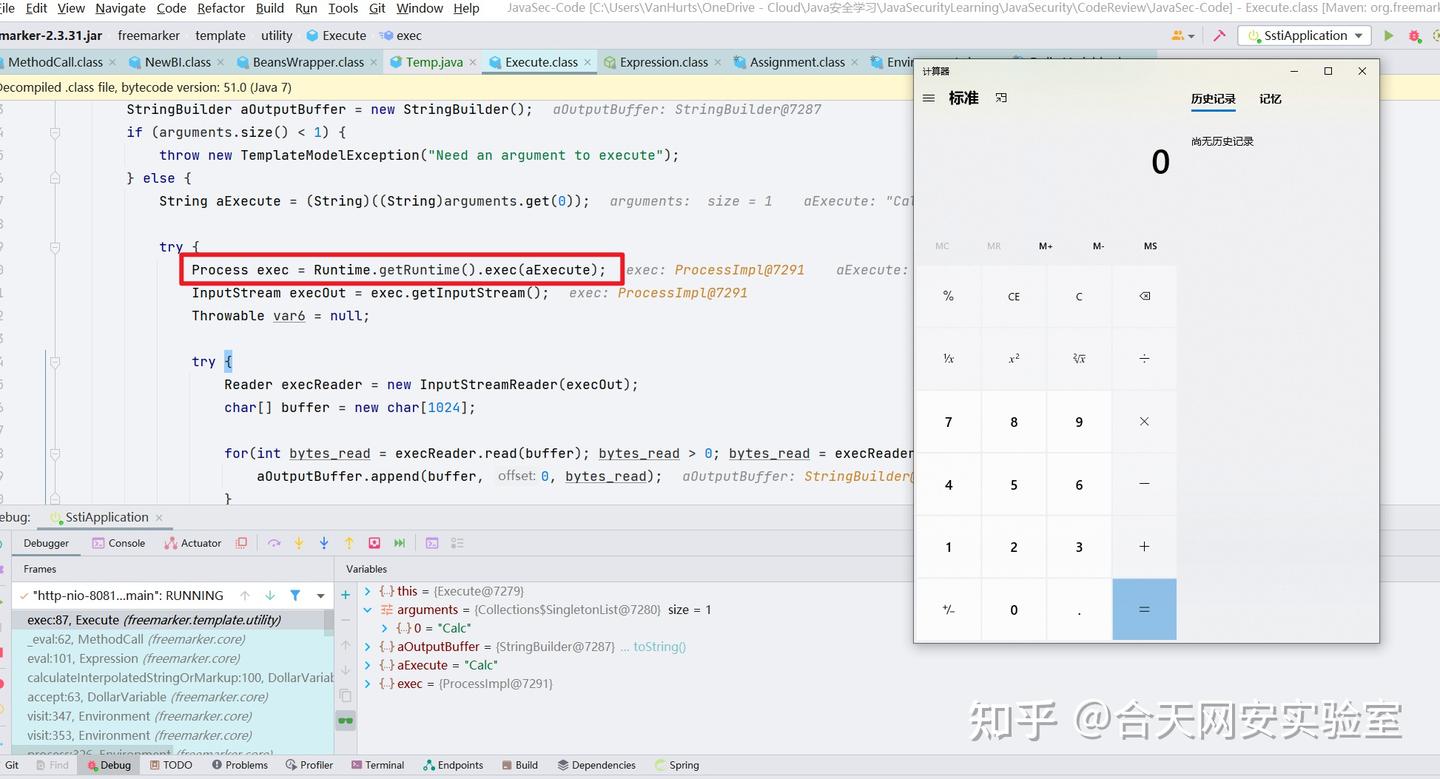The width and height of the screenshot is (1440, 779).
Task: Select the Console tab in debugger
Action: pos(127,543)
